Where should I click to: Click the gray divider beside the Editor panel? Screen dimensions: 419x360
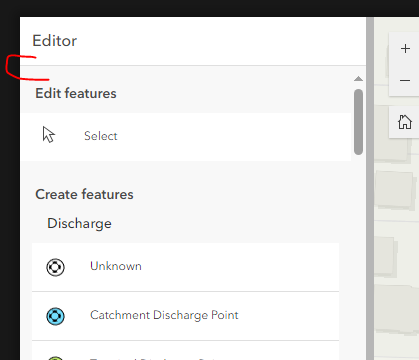[x=370, y=188]
